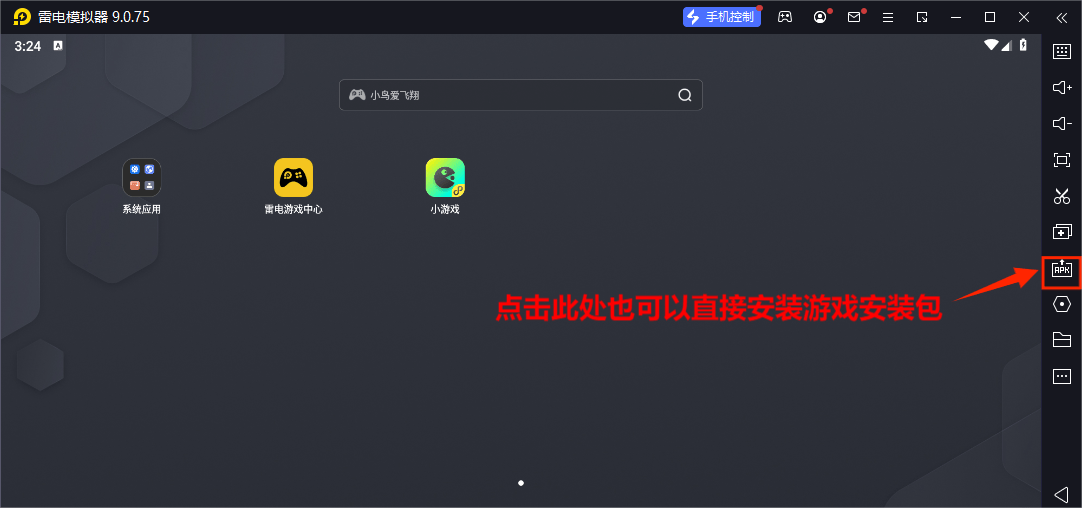
Task: Open the 系统应用 folder
Action: [x=141, y=178]
